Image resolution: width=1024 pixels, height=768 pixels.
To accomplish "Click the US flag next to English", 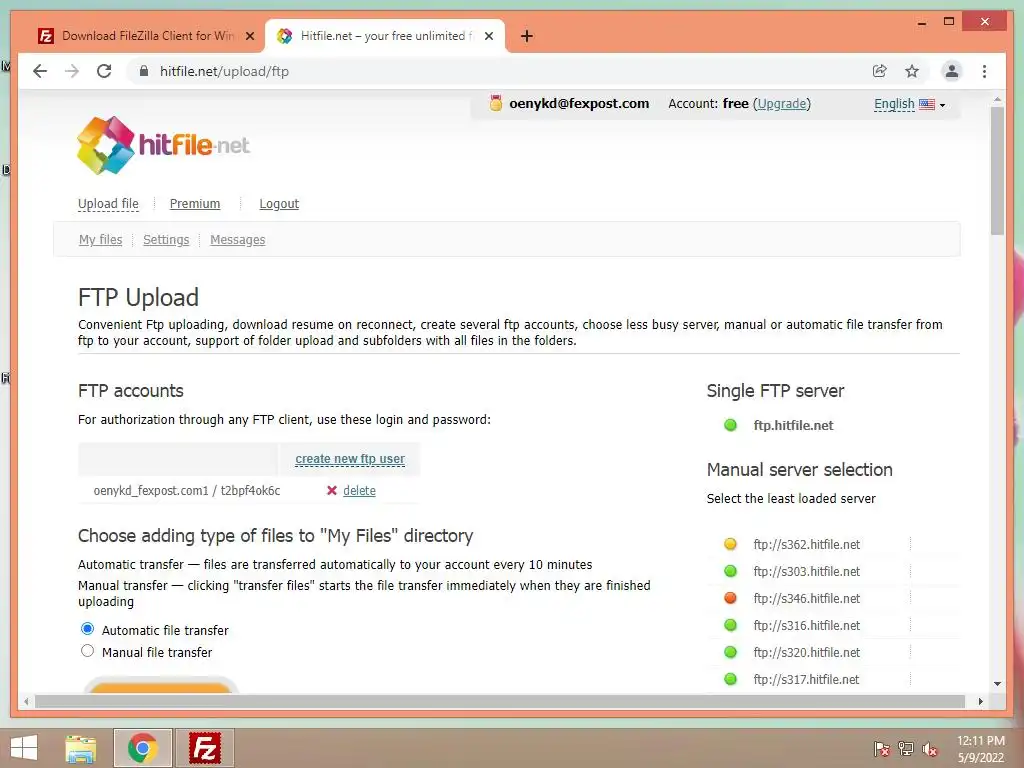I will click(927, 104).
